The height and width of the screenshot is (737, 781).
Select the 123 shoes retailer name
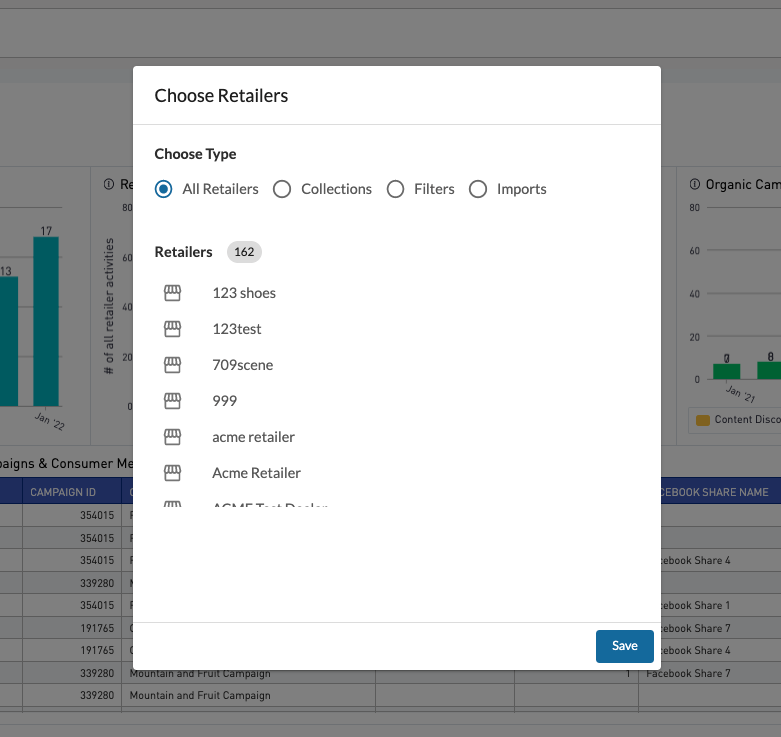pyautogui.click(x=244, y=293)
